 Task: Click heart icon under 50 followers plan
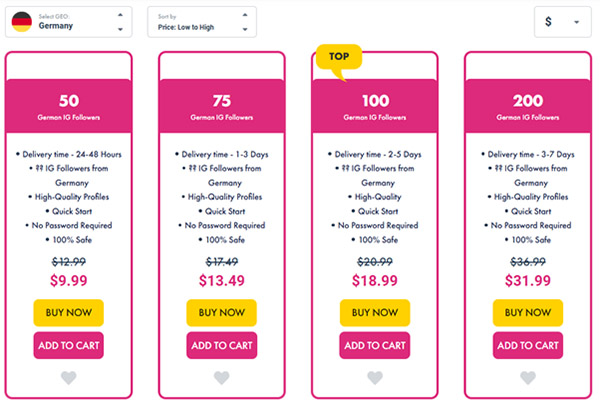[68, 378]
